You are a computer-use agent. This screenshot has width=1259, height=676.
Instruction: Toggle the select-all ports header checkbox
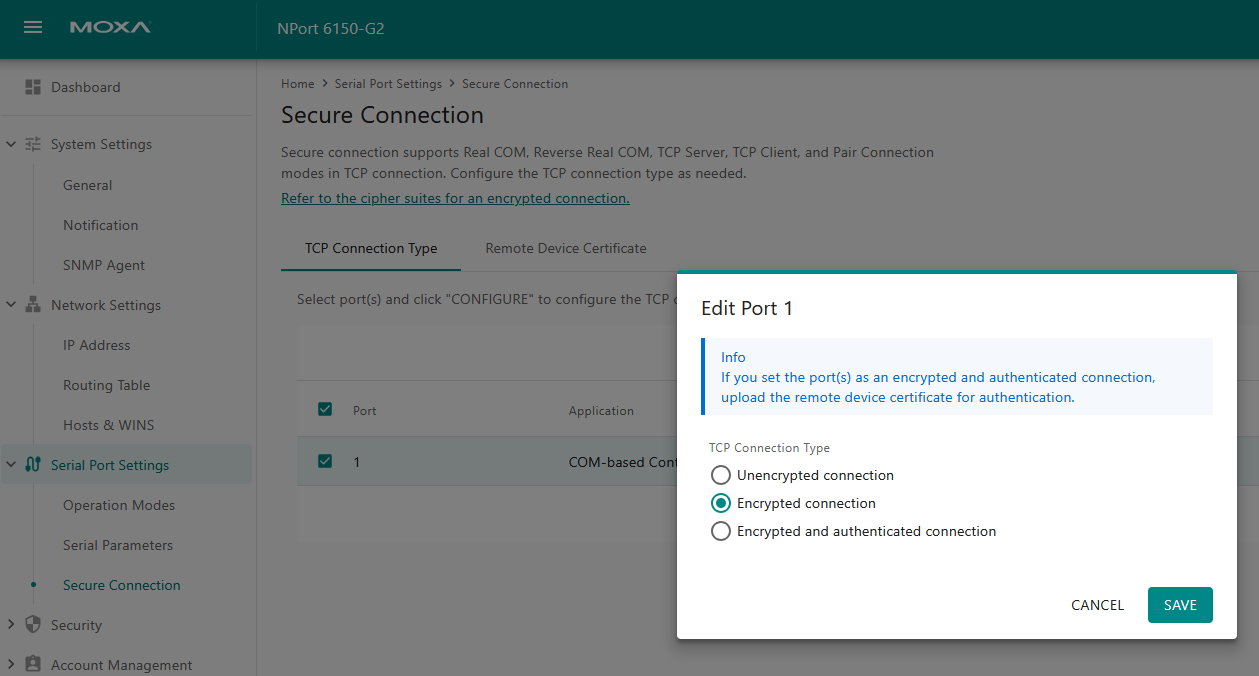325,409
